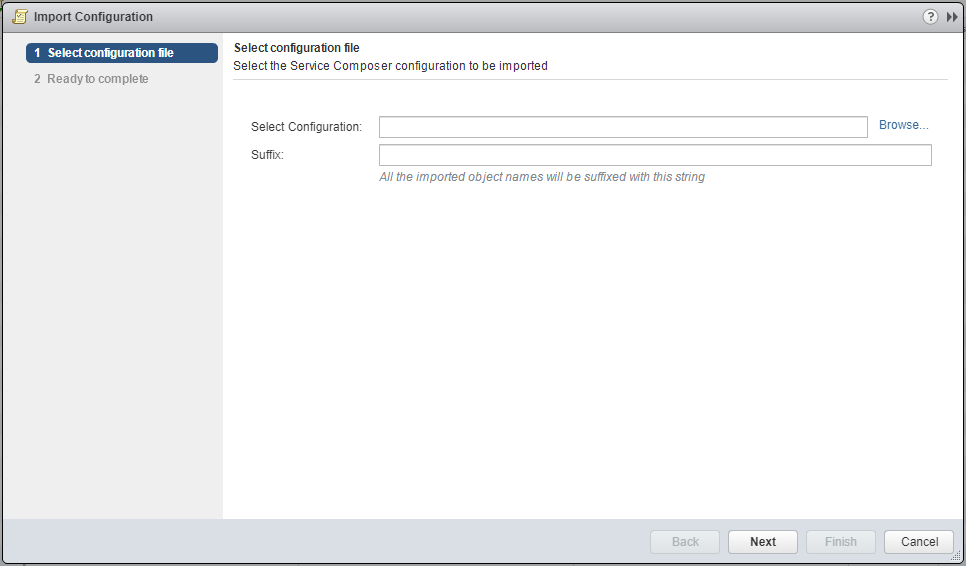Select step 1 Select configuration file

coord(122,53)
